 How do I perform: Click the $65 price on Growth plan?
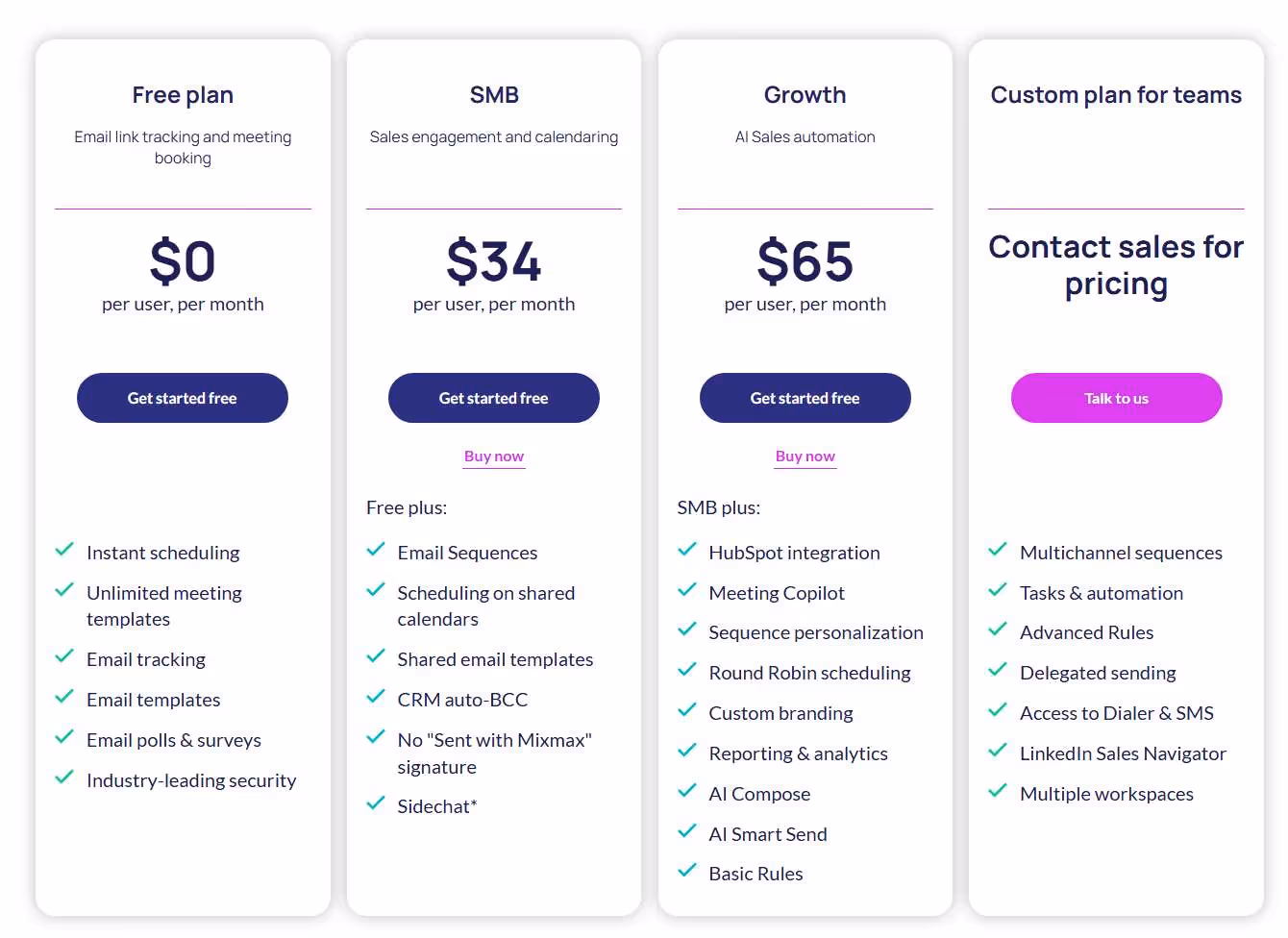point(805,261)
